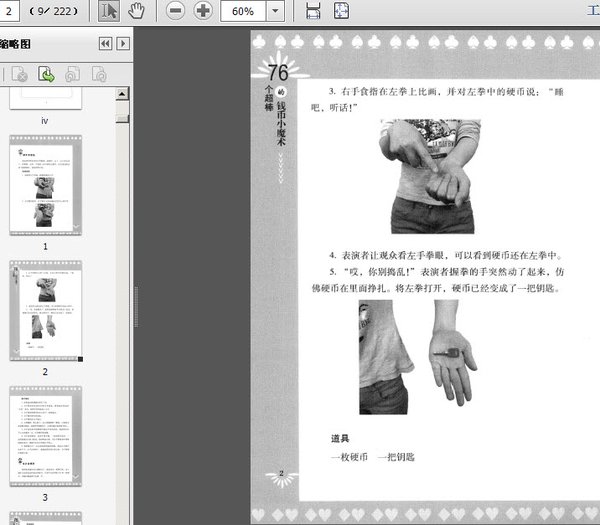Select the text selection cursor tool
The height and width of the screenshot is (525, 600).
pos(109,11)
